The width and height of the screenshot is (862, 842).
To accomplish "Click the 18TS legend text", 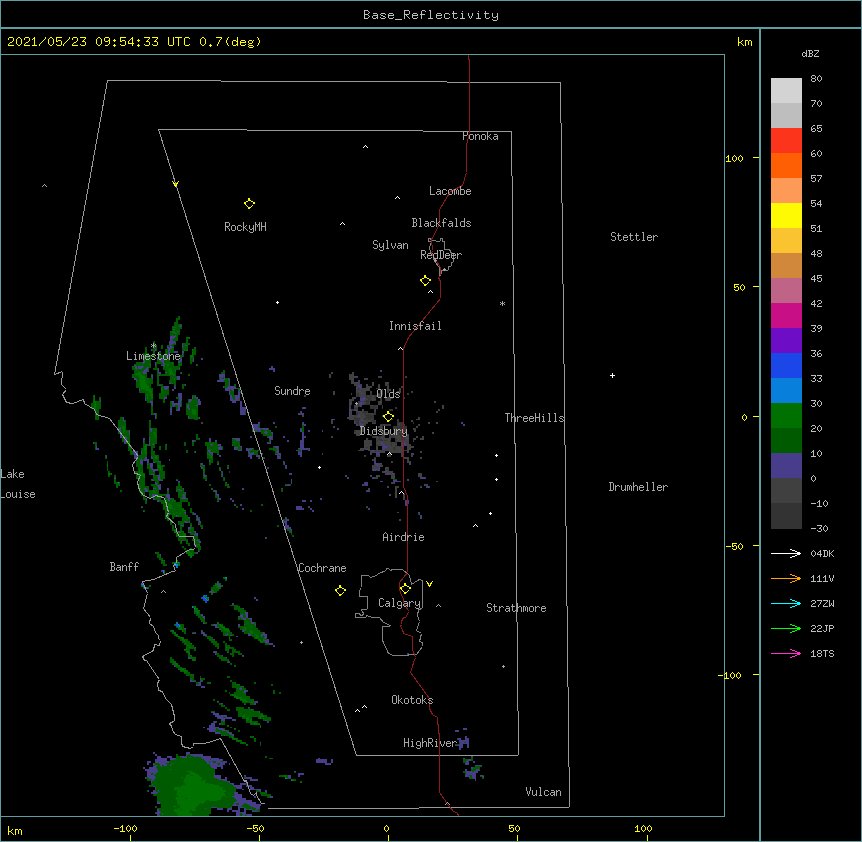I will 822,653.
